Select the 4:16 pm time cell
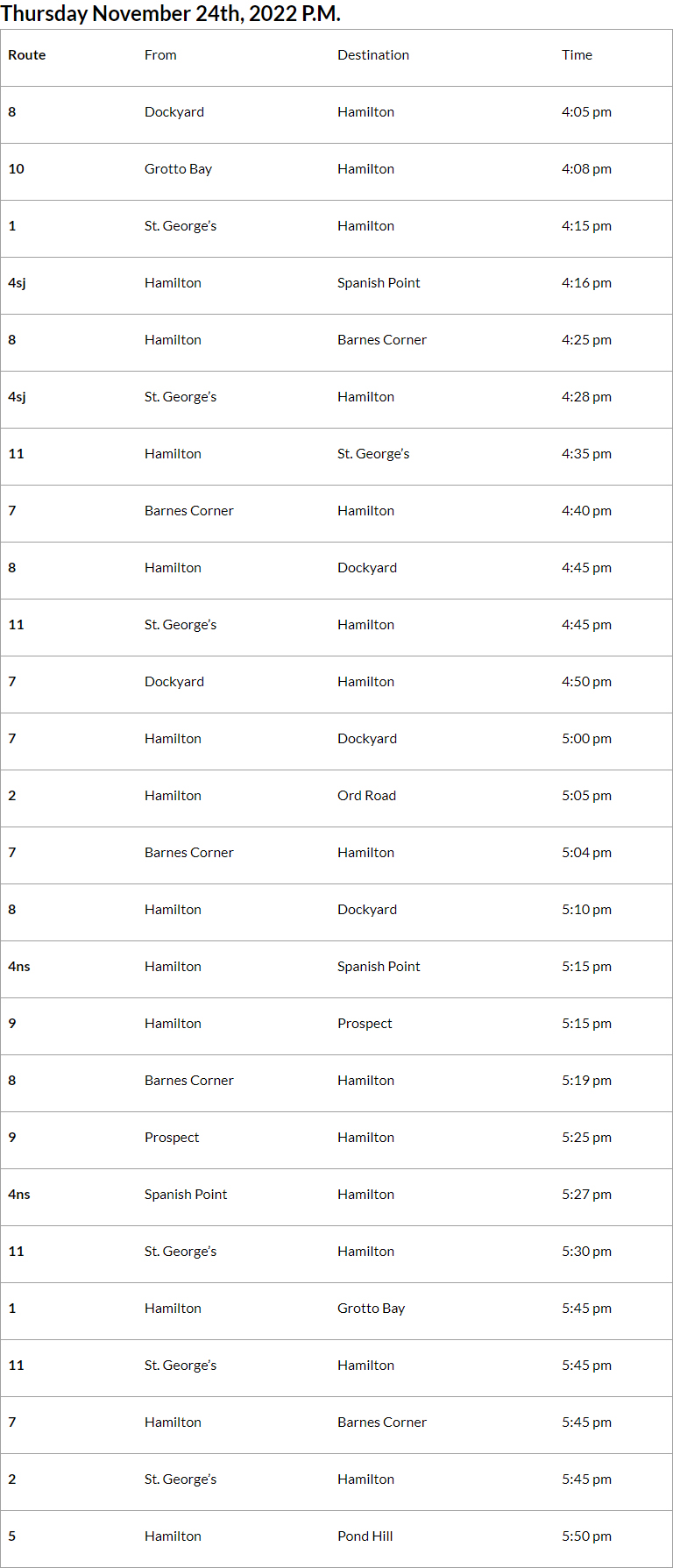The image size is (673, 1568). (x=586, y=283)
